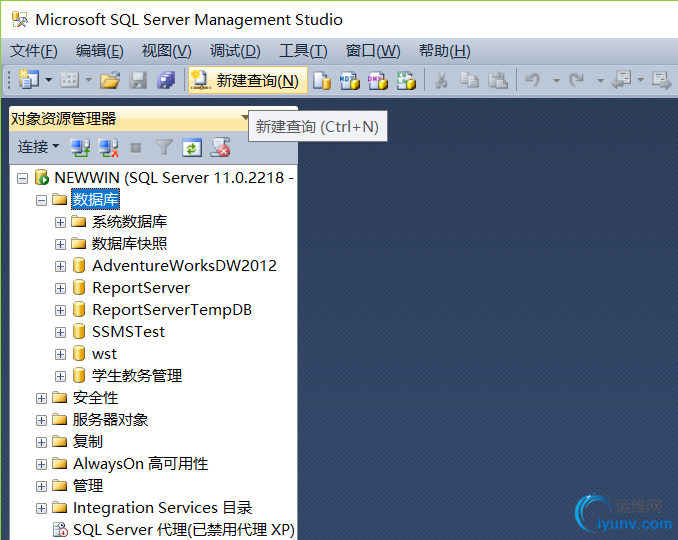
Task: Select the highlighted 数据库 tree item
Action: [95, 199]
